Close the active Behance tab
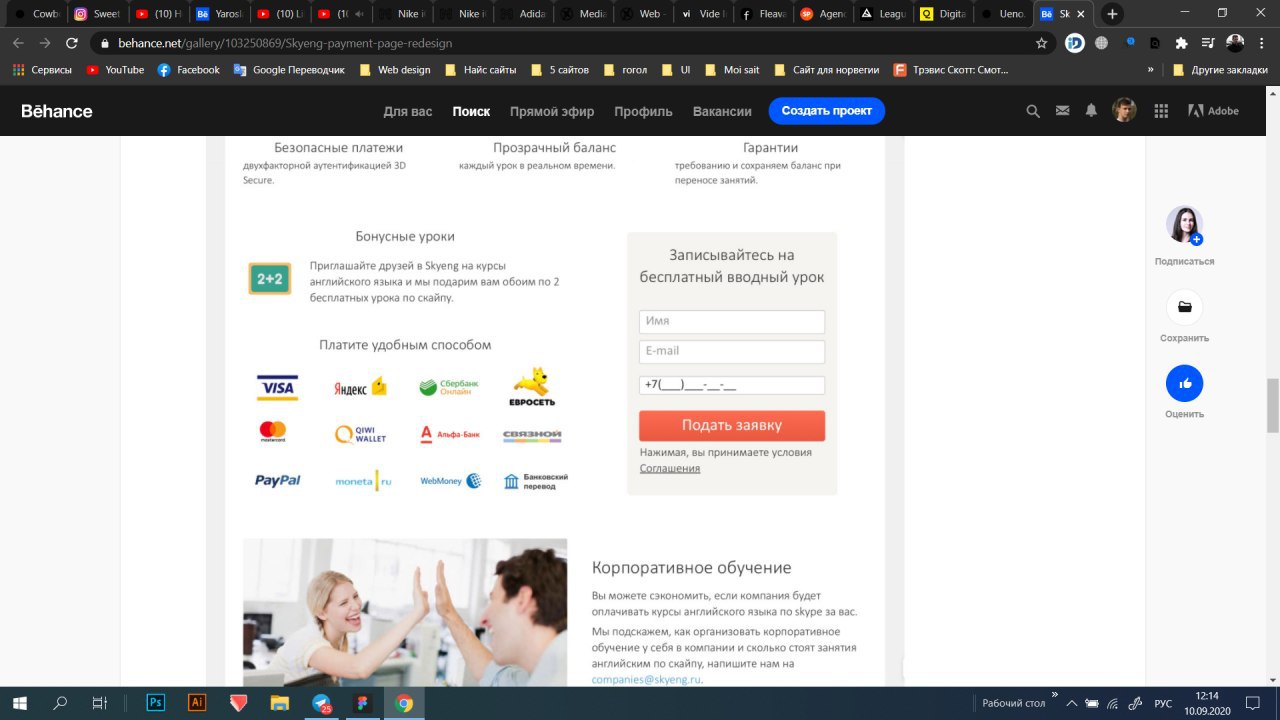This screenshot has height=720, width=1280. point(1080,14)
